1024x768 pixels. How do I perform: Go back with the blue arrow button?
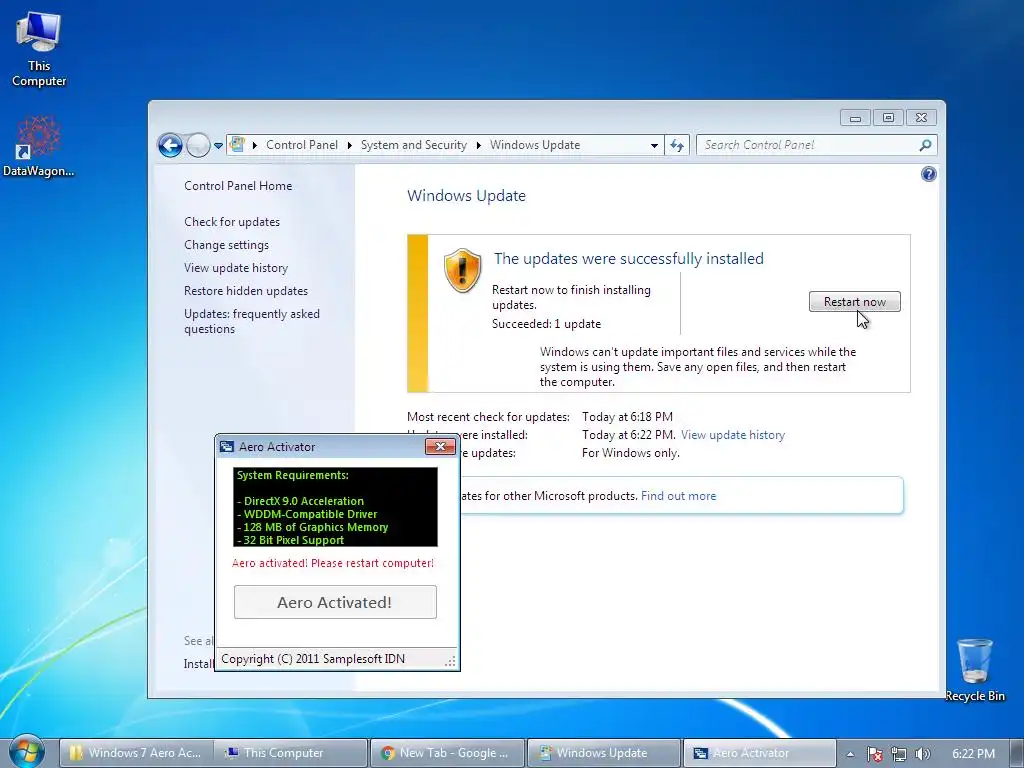170,145
